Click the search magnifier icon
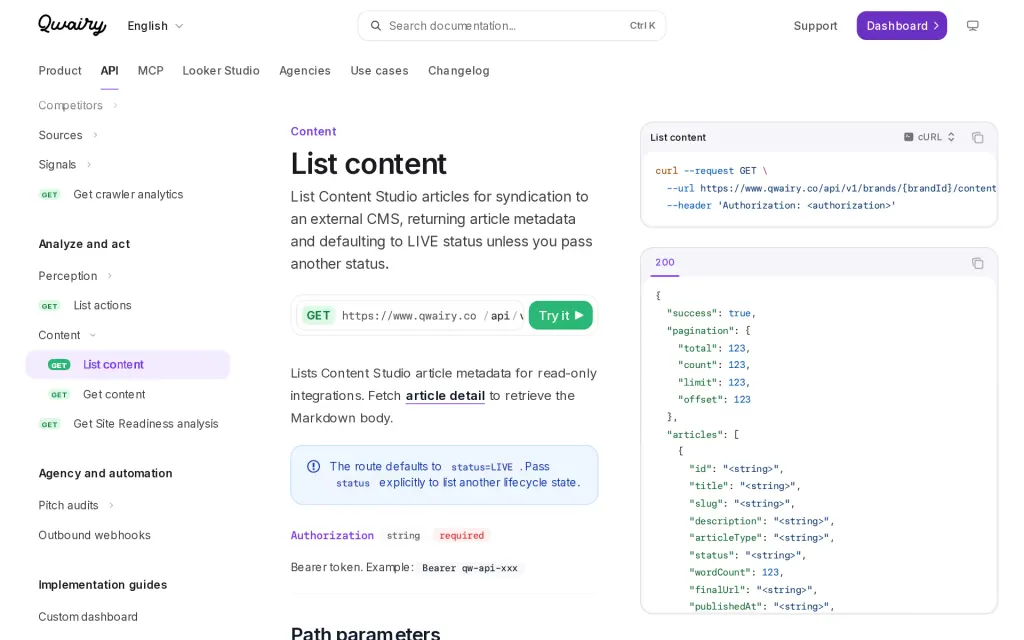 [376, 26]
